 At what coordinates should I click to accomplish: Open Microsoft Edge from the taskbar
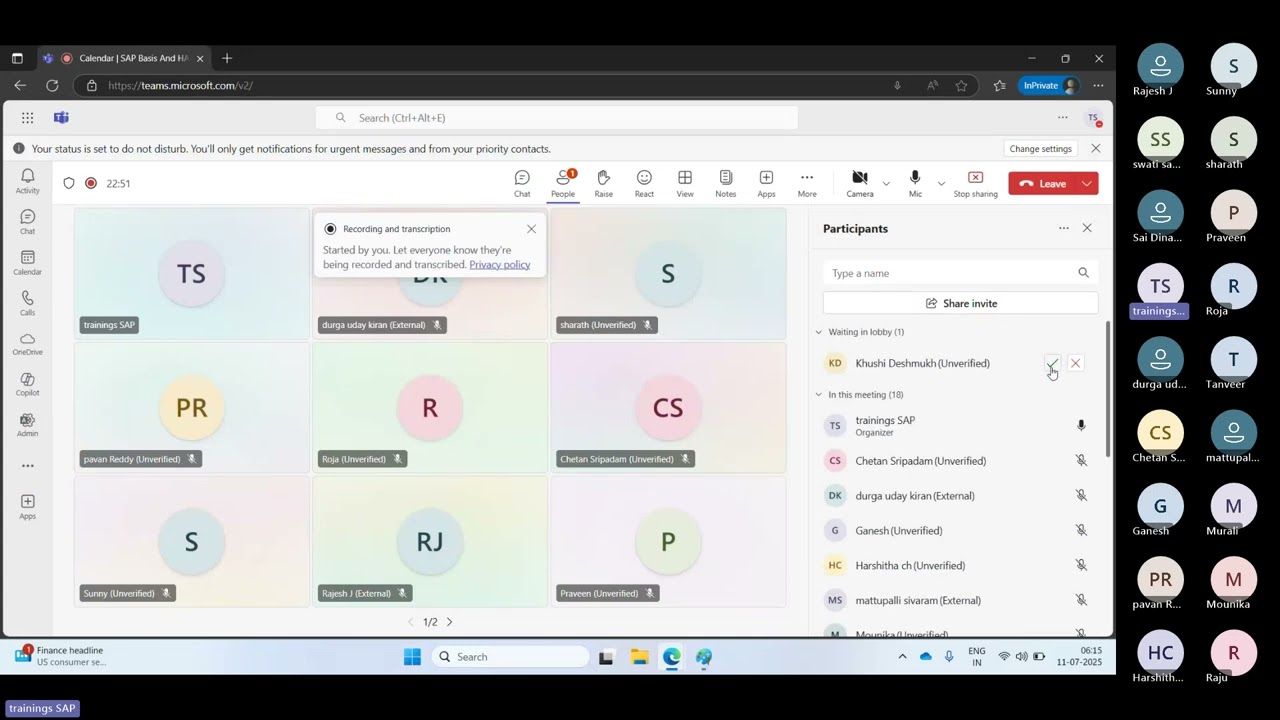click(672, 657)
